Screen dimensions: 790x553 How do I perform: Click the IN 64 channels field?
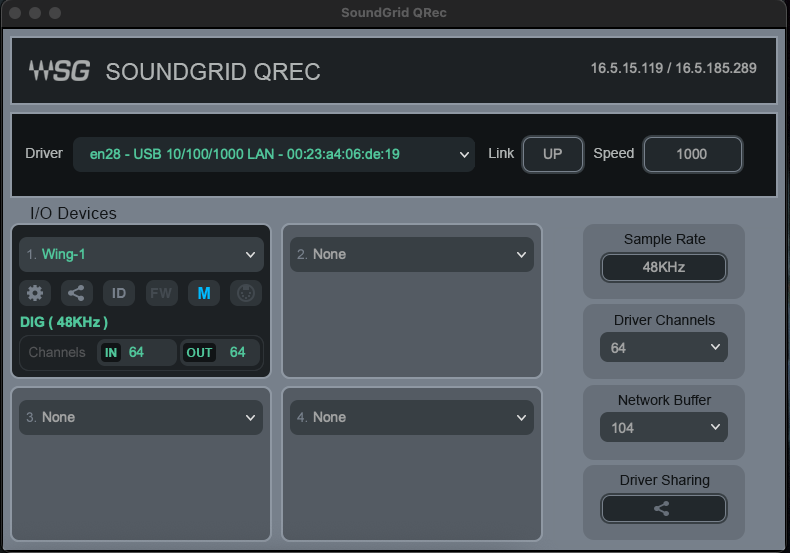[137, 352]
